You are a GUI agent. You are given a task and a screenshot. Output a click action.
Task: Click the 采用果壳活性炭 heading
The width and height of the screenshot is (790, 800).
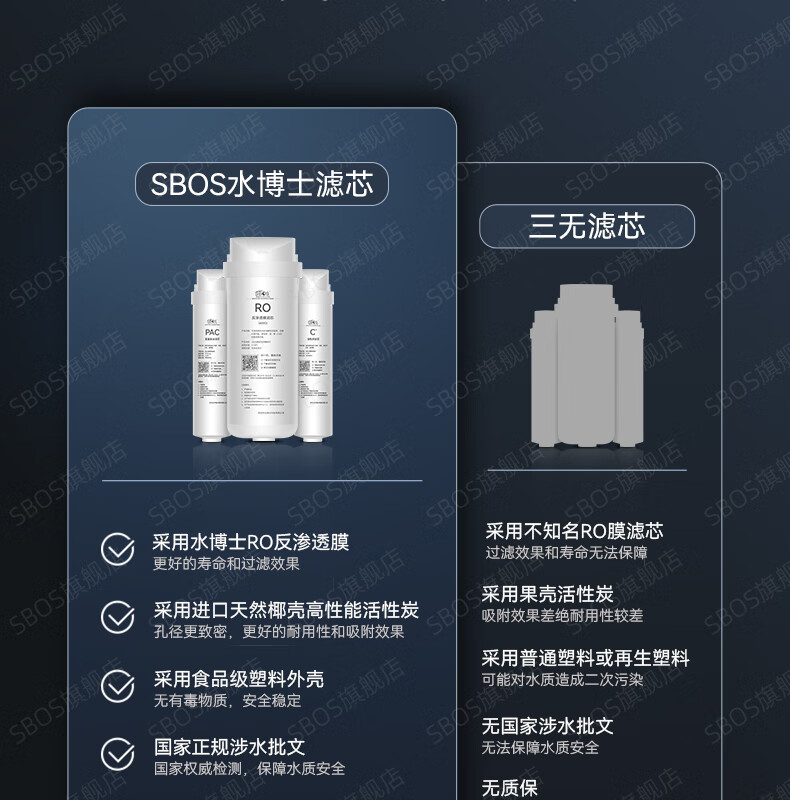pos(548,594)
